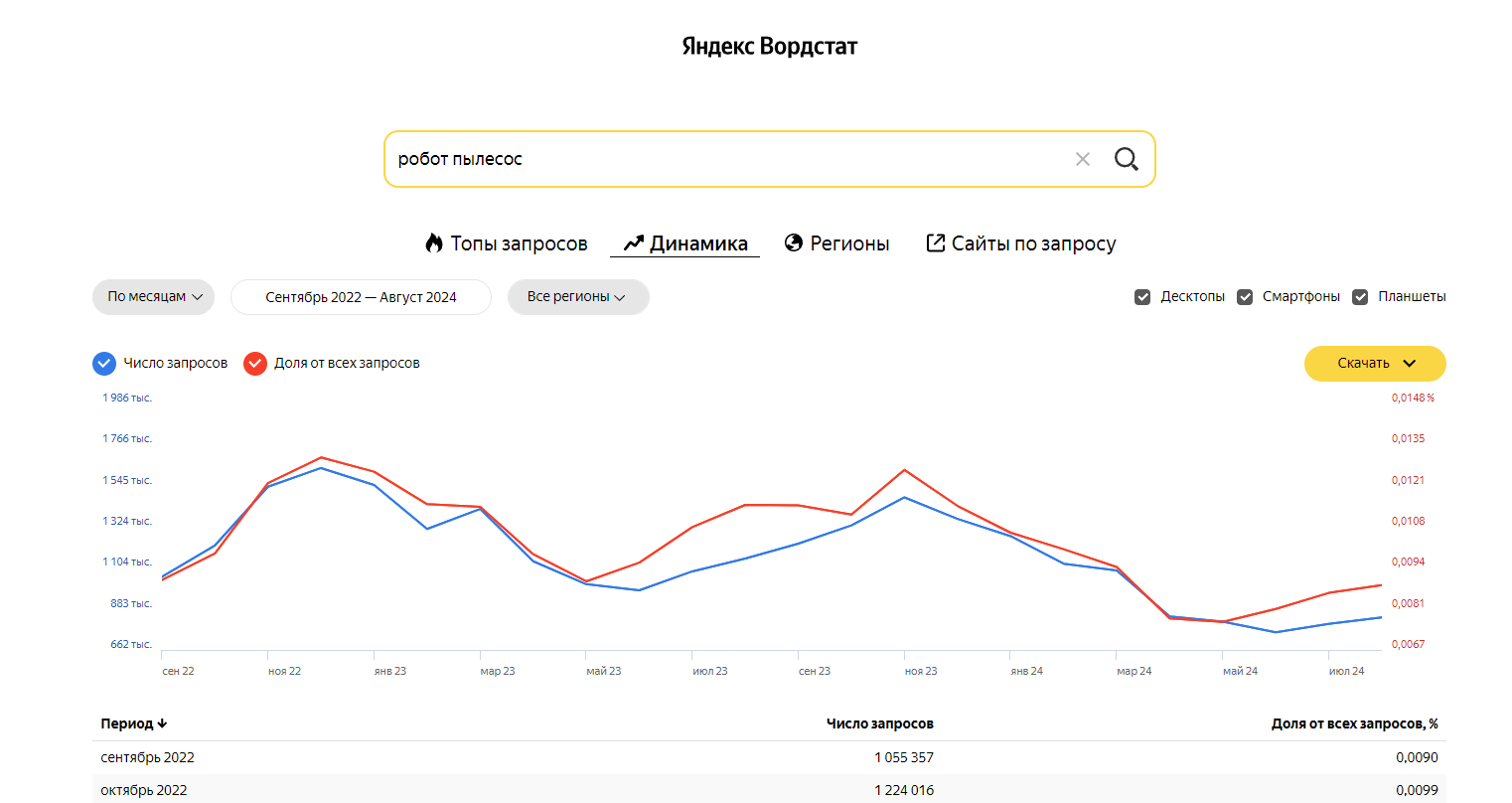The width and height of the screenshot is (1512, 803).
Task: Open the Сентябрь 2022 — Август 2024 date range picker
Action: click(x=361, y=297)
